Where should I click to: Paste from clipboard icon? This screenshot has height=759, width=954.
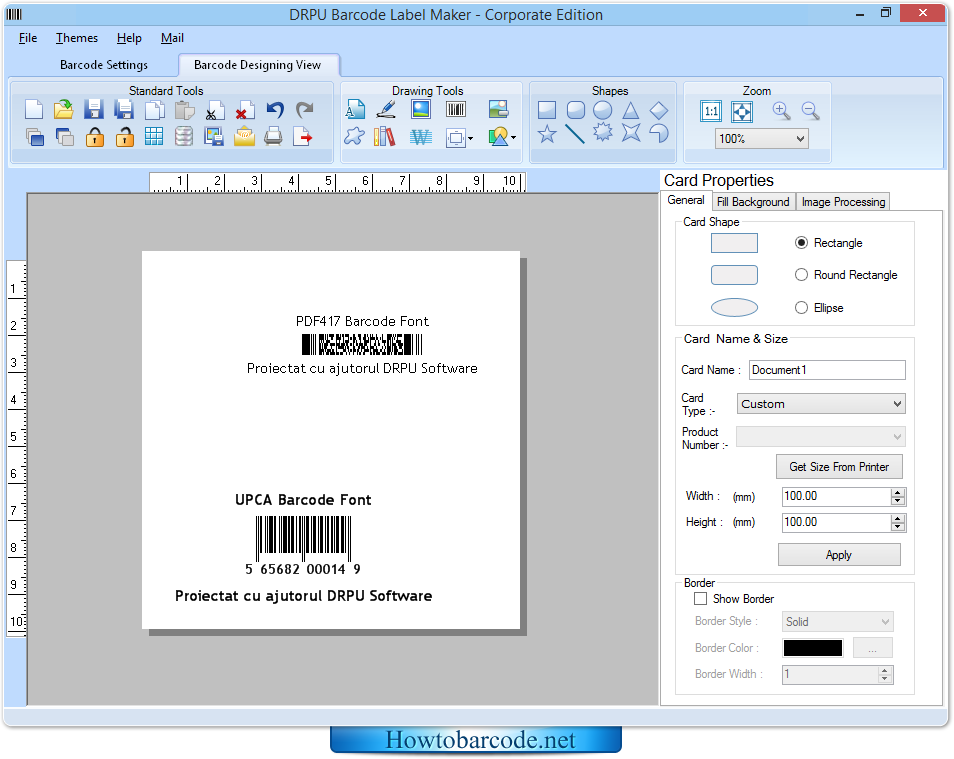(x=184, y=110)
